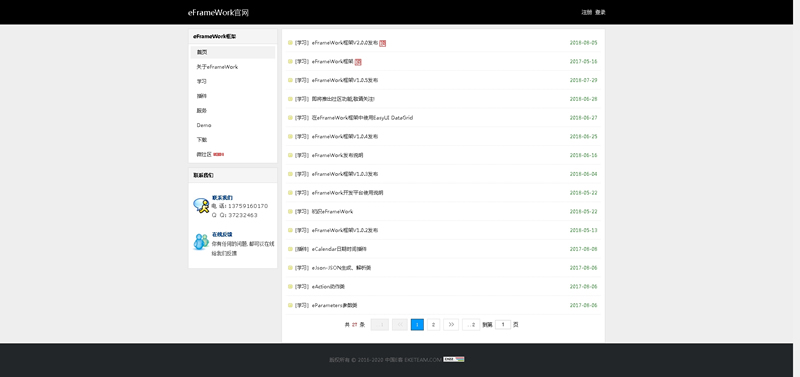This screenshot has height=377, width=800.
Task: Click the >> next page button
Action: pyautogui.click(x=451, y=324)
